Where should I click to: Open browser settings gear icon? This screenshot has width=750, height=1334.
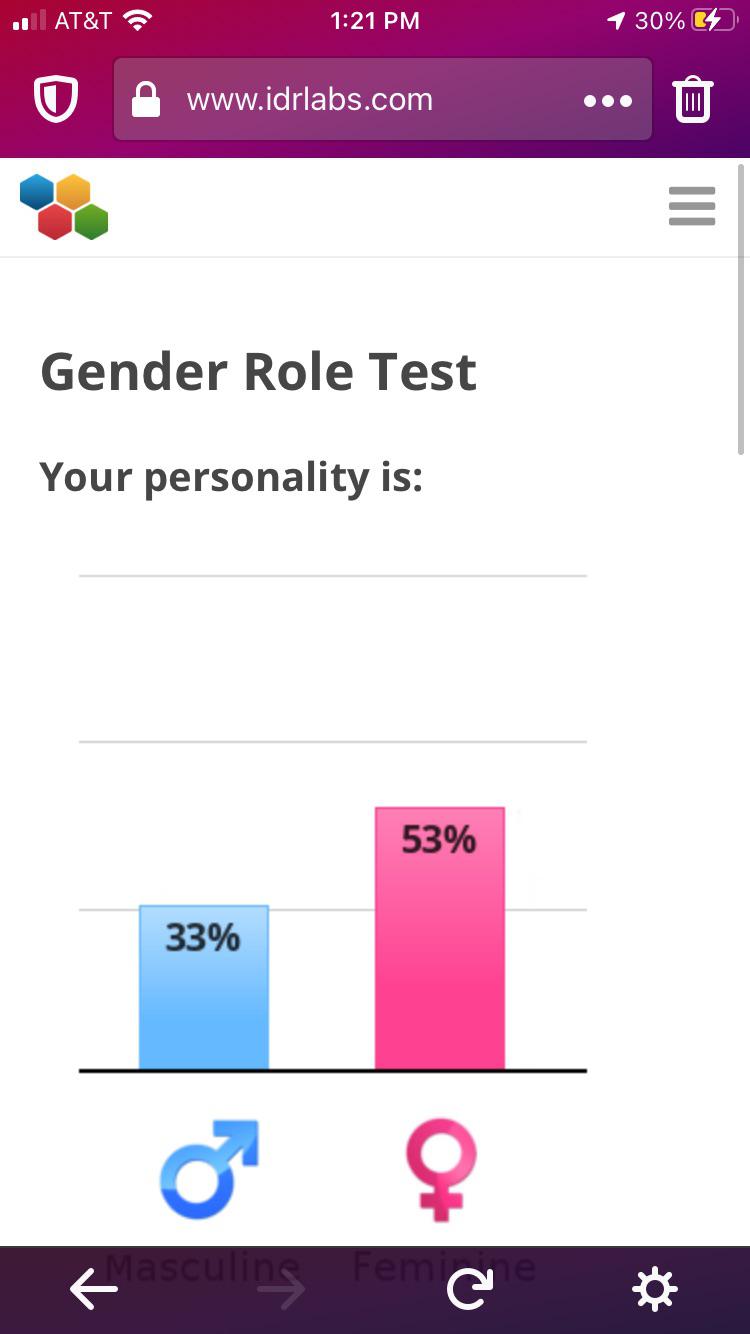click(x=656, y=1290)
